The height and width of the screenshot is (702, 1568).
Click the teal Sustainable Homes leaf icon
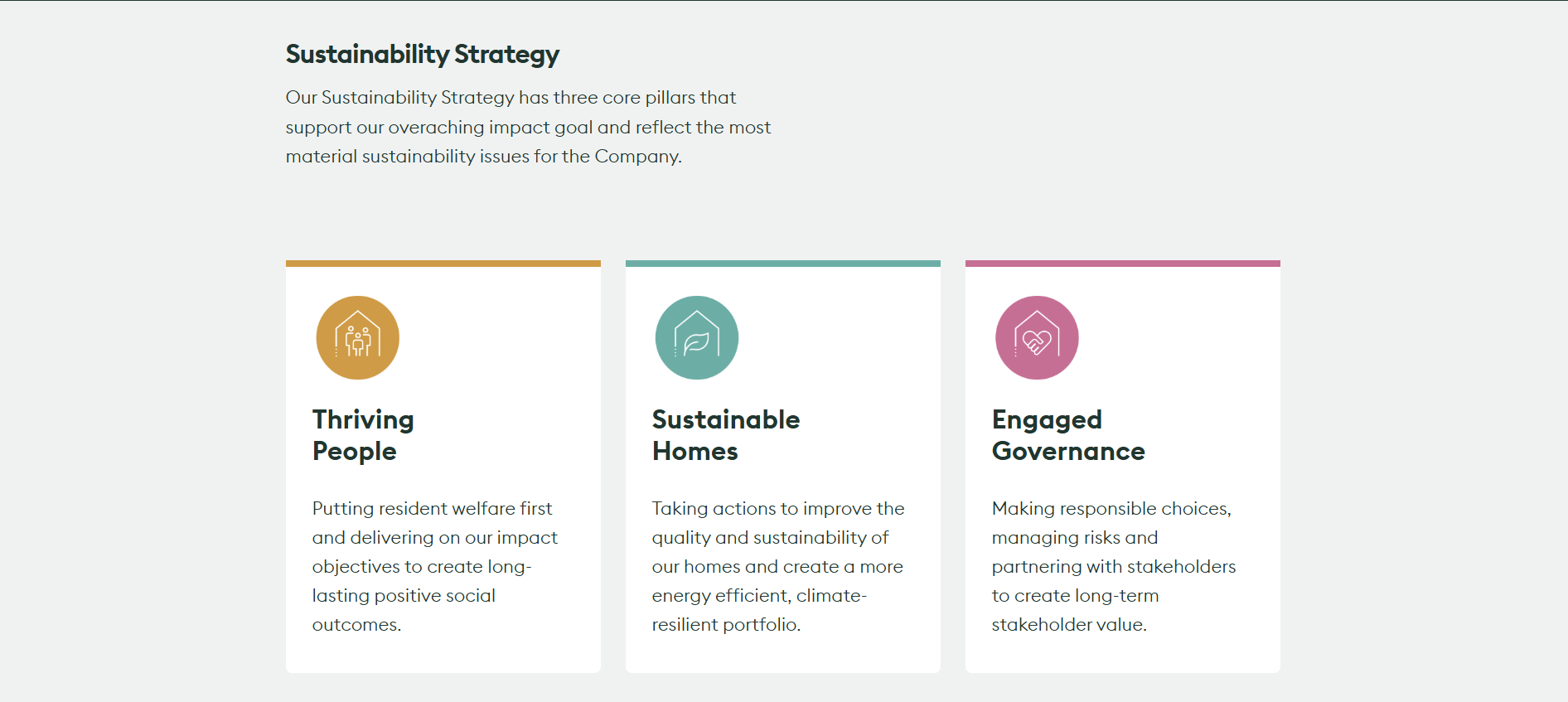pyautogui.click(x=697, y=337)
